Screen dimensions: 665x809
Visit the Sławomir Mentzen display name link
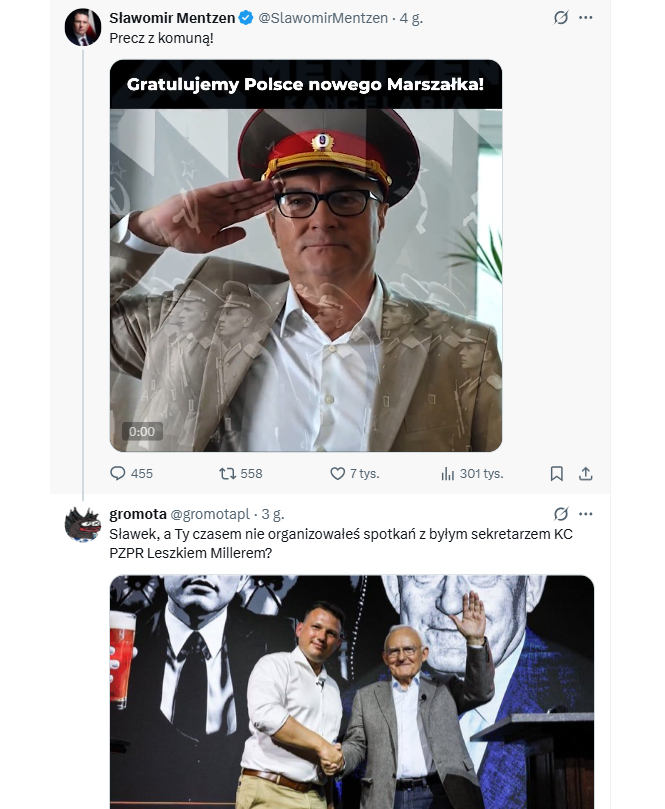[x=171, y=18]
